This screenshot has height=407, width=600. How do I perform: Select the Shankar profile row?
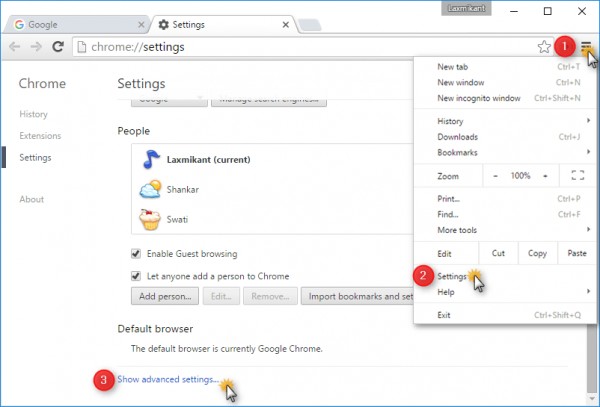272,189
